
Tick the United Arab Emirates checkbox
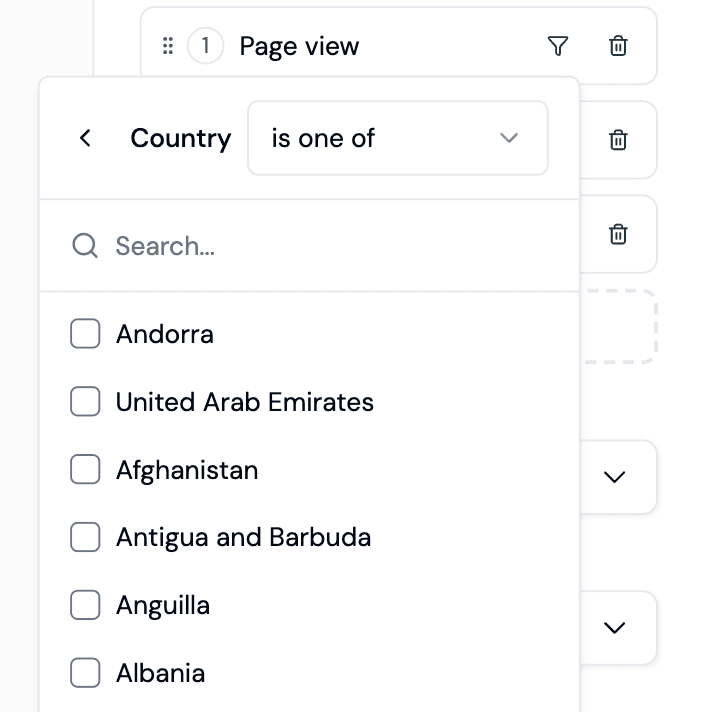85,402
